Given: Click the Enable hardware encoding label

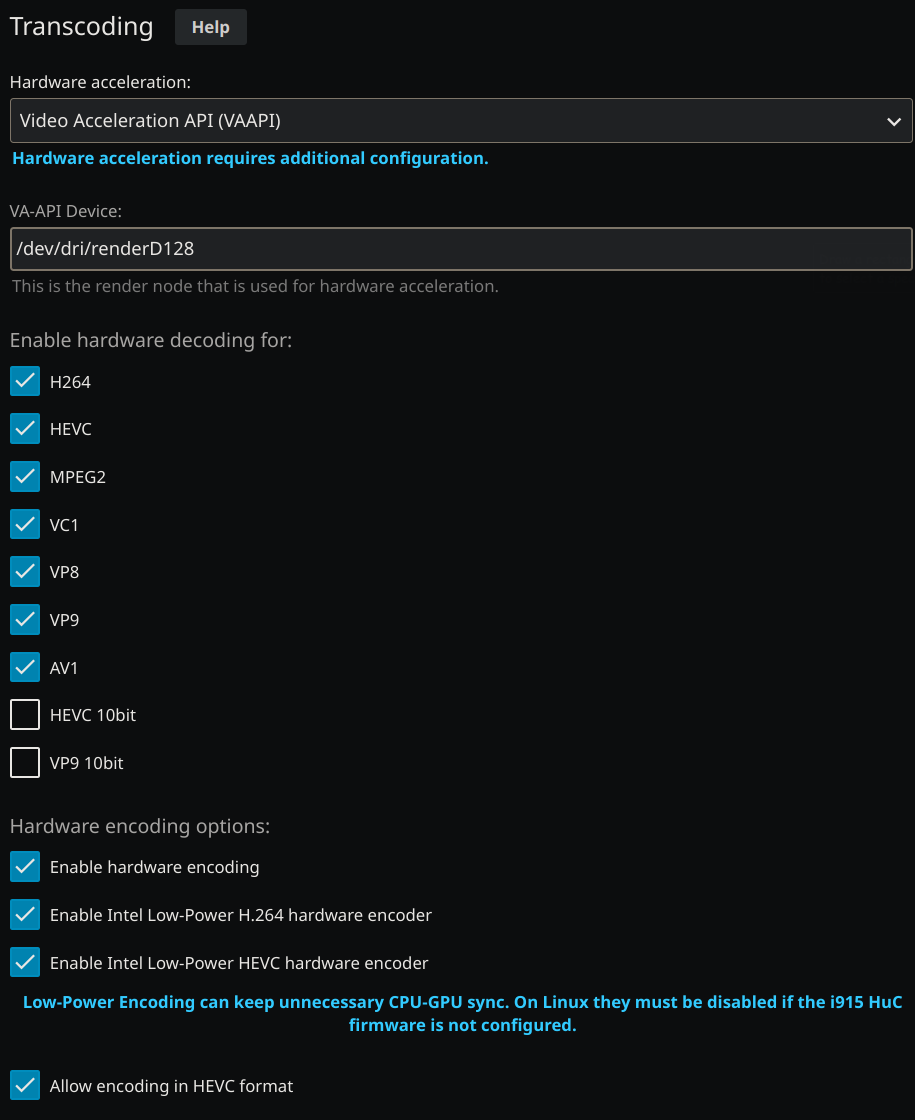Looking at the screenshot, I should (154, 867).
